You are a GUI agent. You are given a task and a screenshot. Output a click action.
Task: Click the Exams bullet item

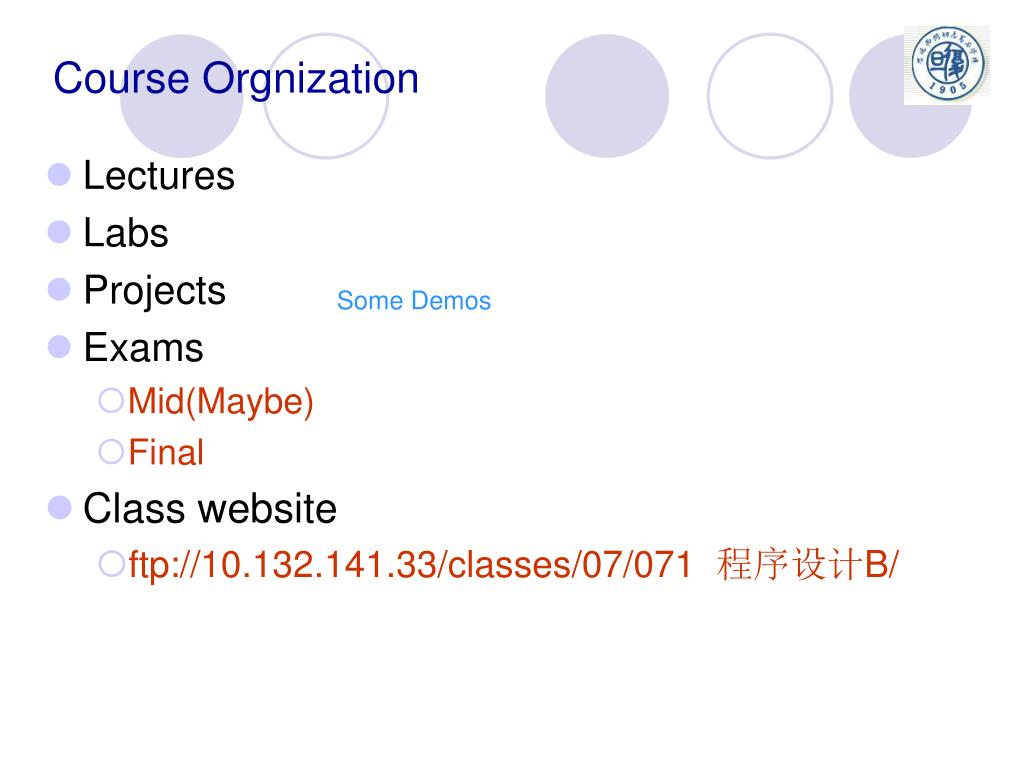(x=144, y=347)
